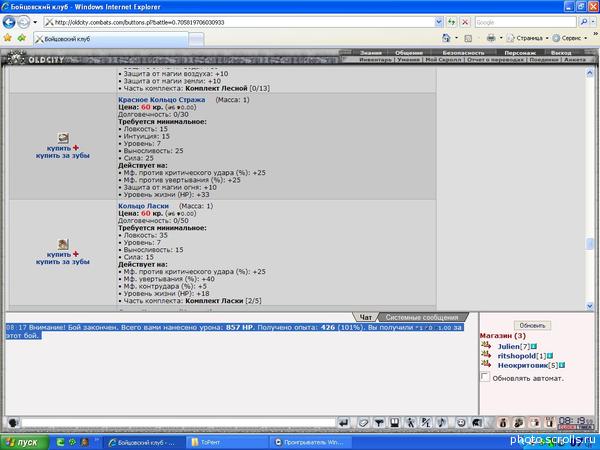Click the red Stop loading icon
The image size is (600, 450).
tap(465, 22)
